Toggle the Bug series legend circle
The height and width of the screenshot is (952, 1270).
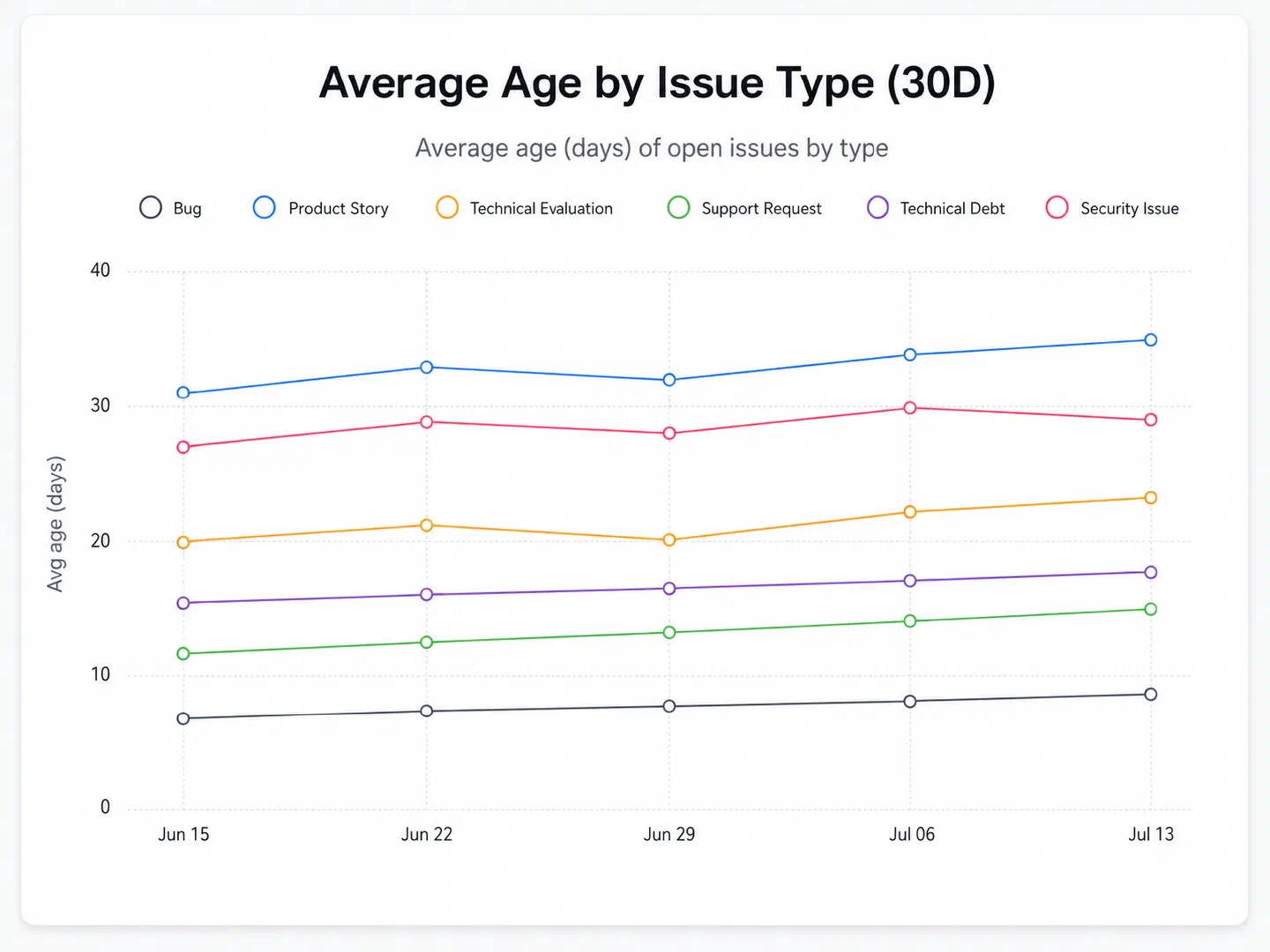151,207
